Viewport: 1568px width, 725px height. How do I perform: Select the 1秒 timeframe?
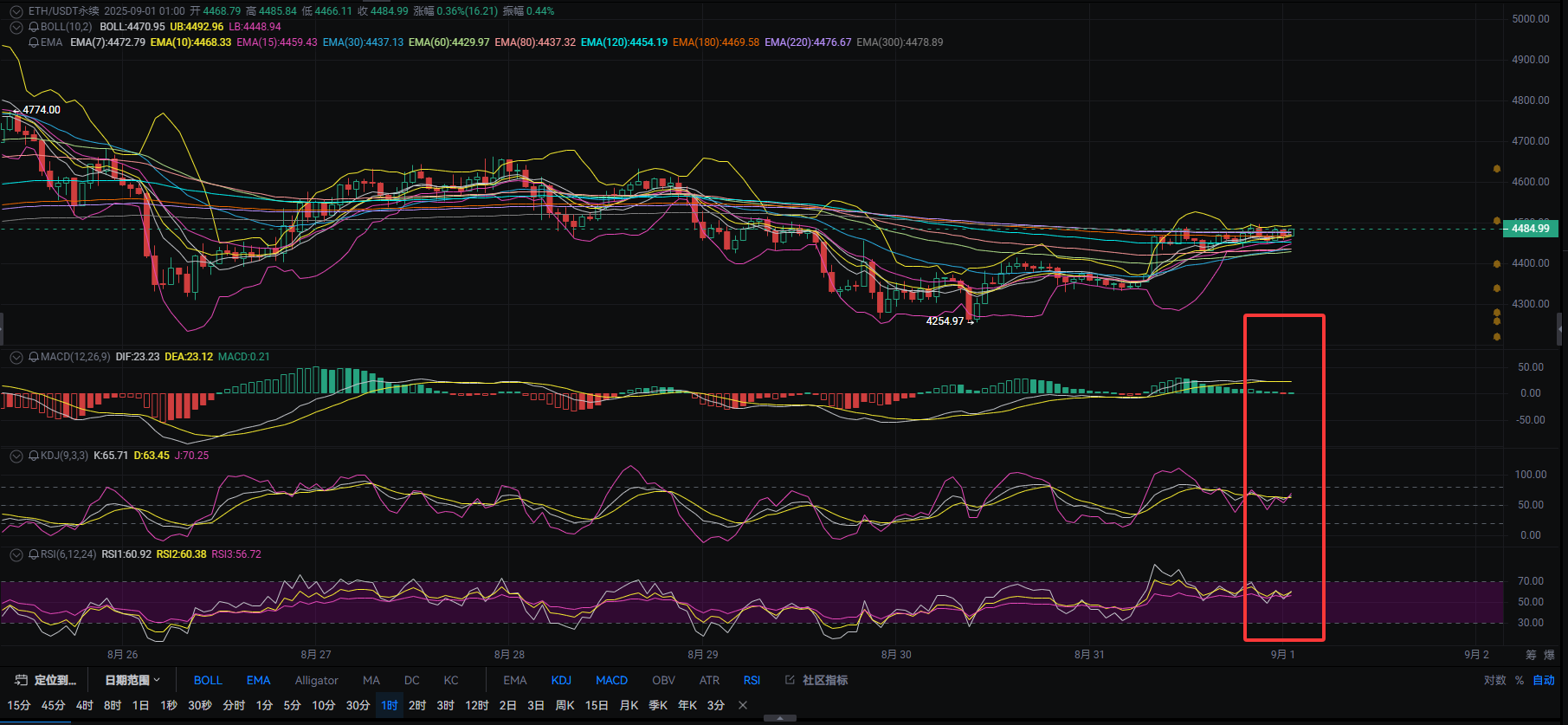[169, 705]
